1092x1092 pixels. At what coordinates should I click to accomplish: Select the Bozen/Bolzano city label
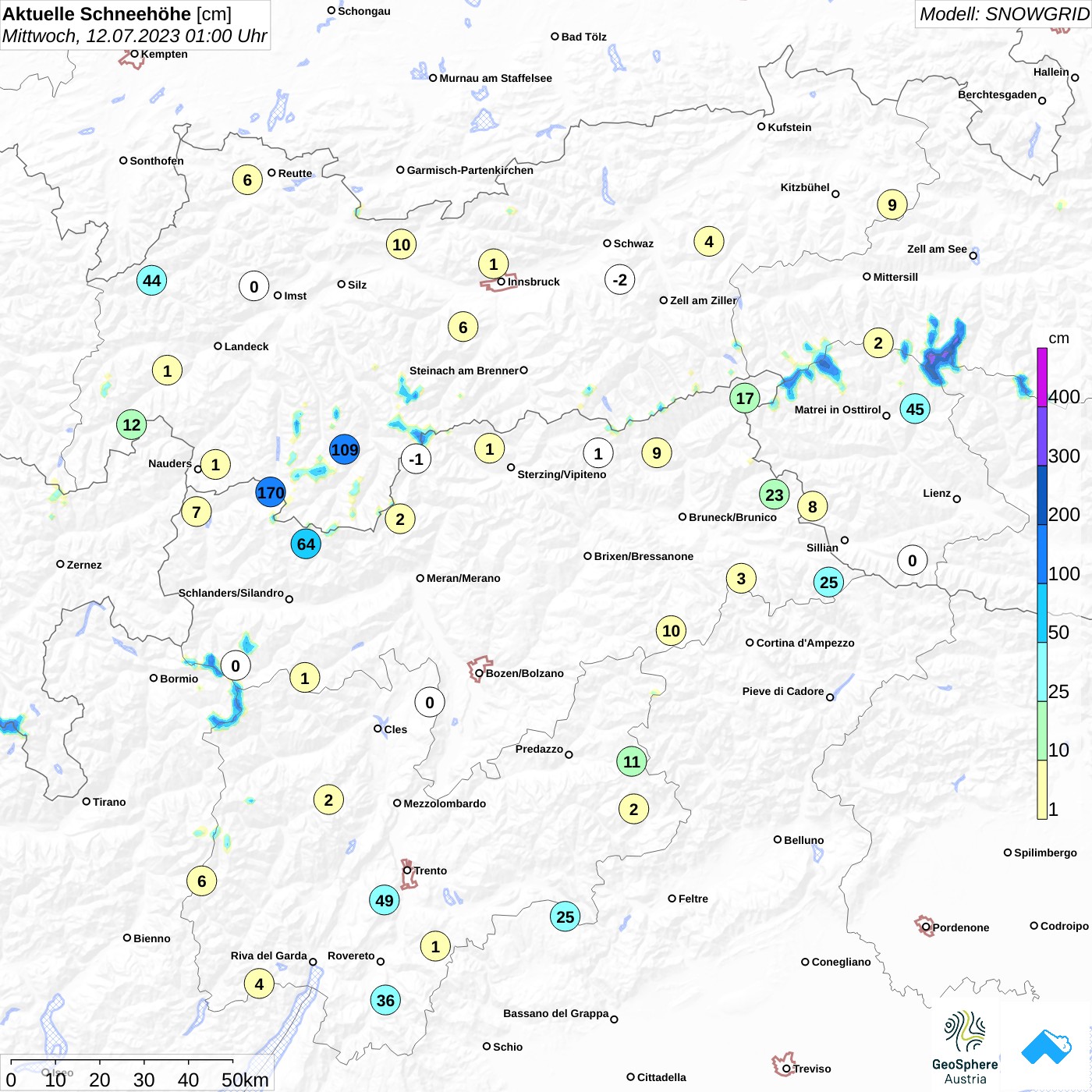coord(525,673)
